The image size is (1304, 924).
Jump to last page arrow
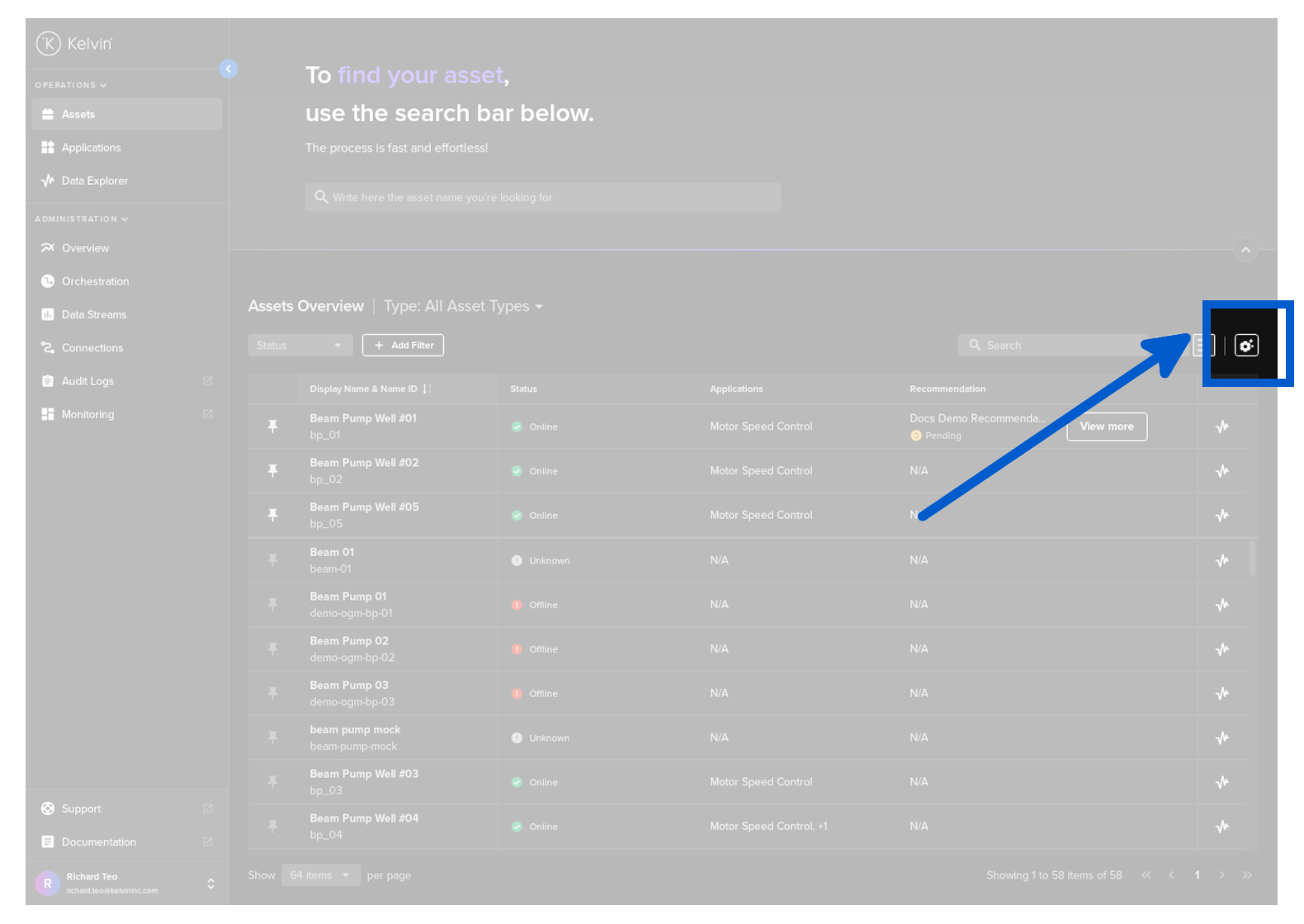[1247, 875]
